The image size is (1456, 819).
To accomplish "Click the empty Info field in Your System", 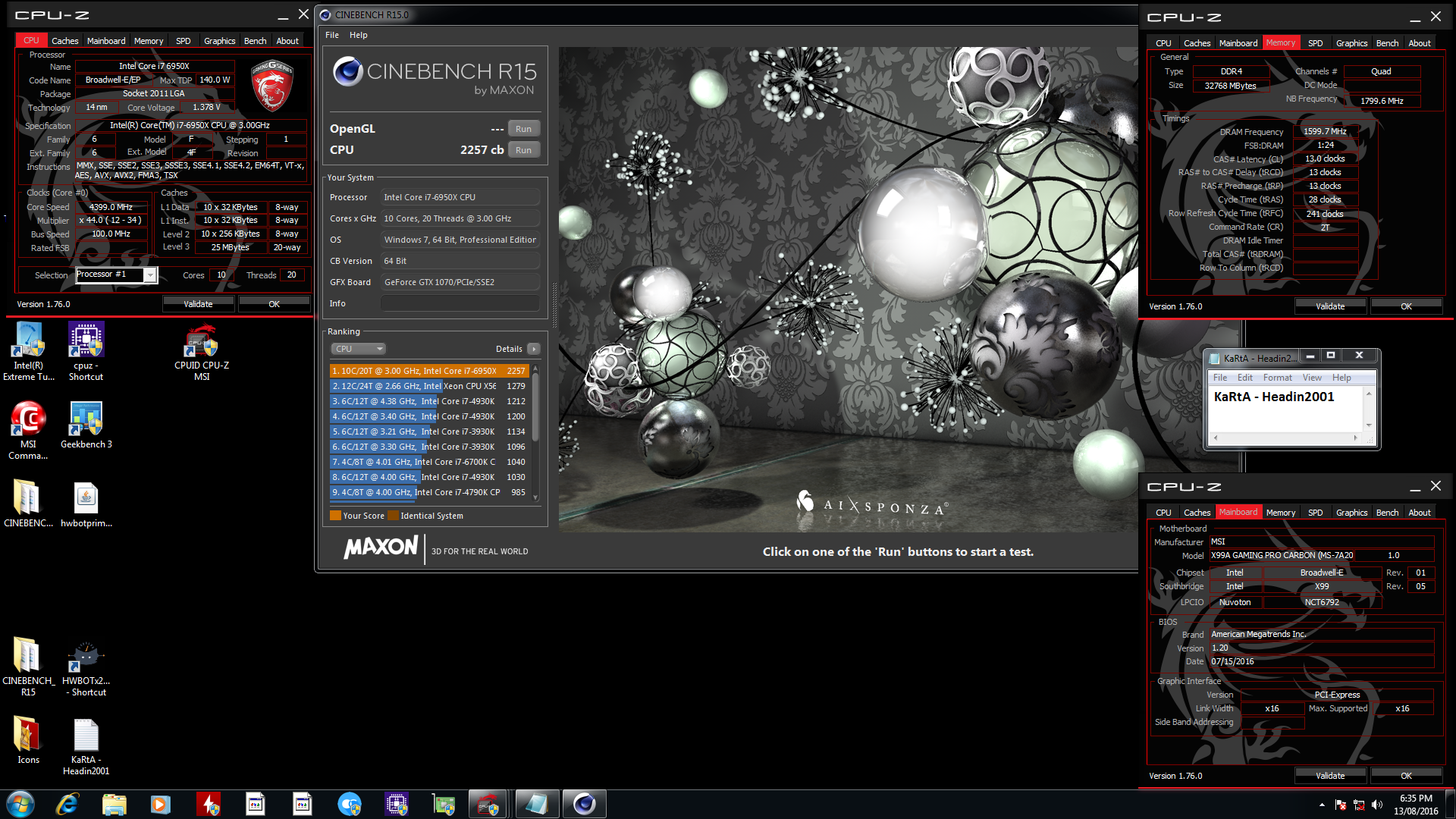I will pyautogui.click(x=460, y=303).
